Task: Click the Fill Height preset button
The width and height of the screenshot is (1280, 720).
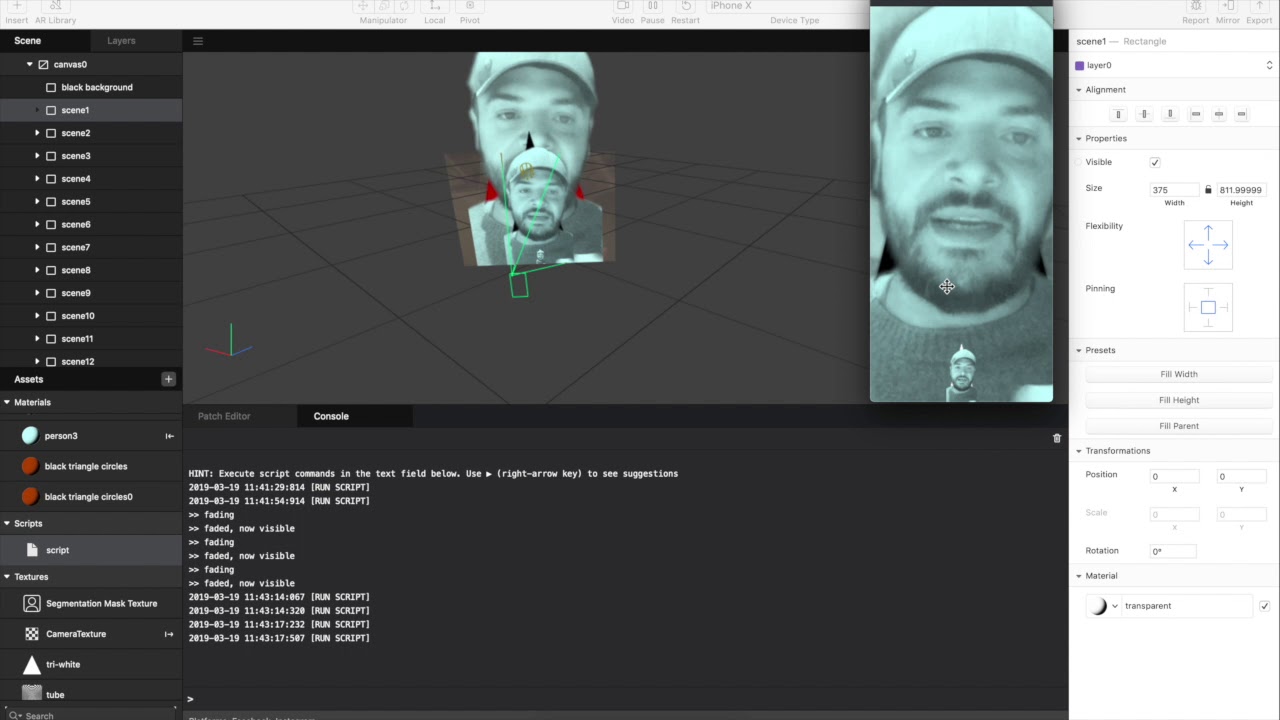Action: tap(1179, 400)
